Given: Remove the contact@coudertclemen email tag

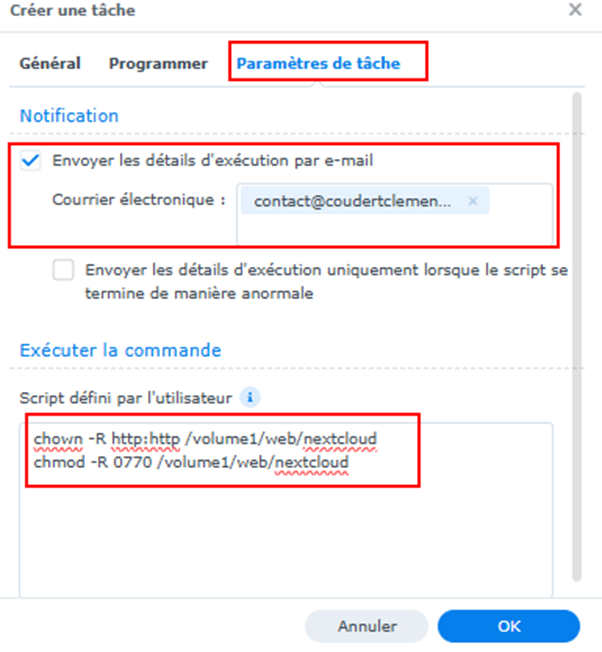Looking at the screenshot, I should [473, 201].
